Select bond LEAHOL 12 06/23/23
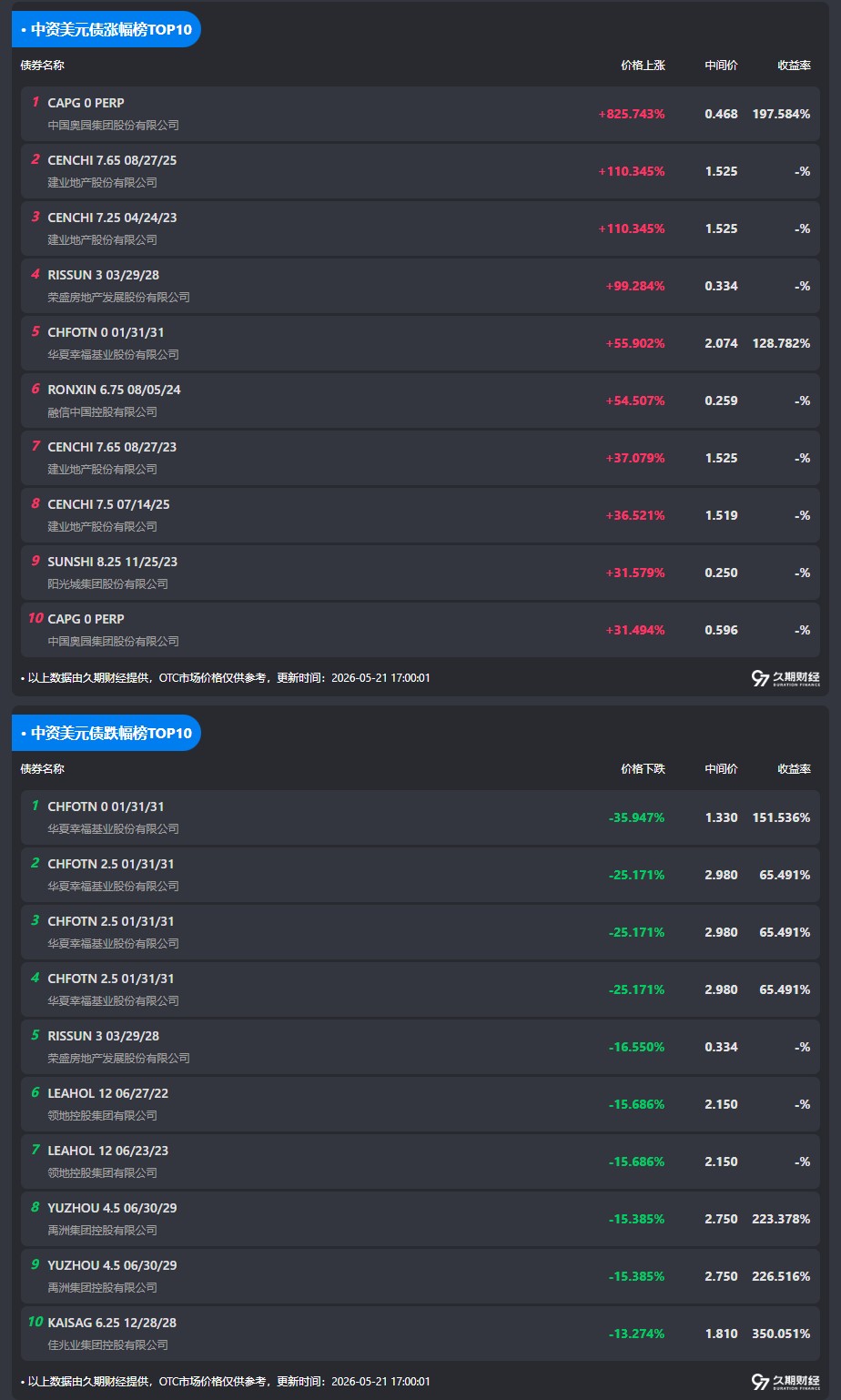 coord(108,1151)
